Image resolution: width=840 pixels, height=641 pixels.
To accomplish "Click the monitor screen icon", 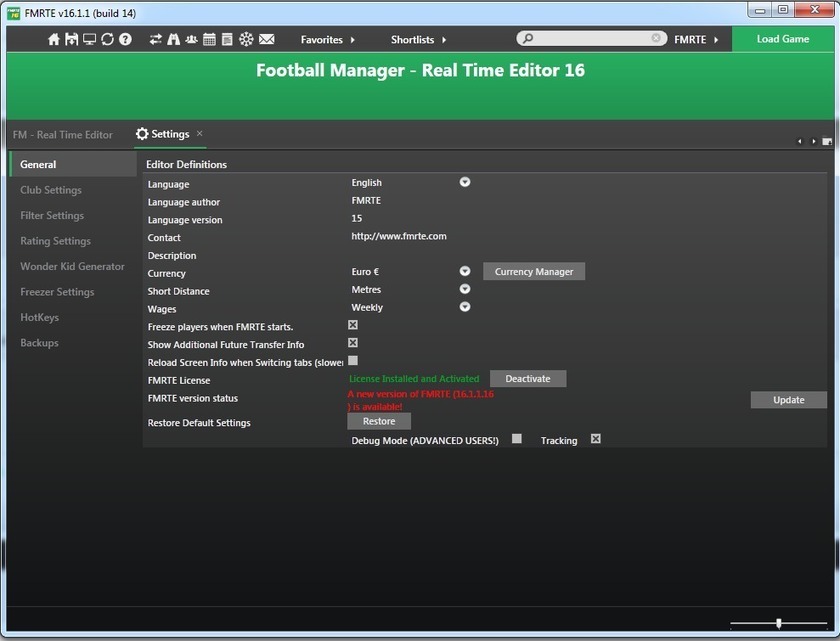I will [x=89, y=39].
